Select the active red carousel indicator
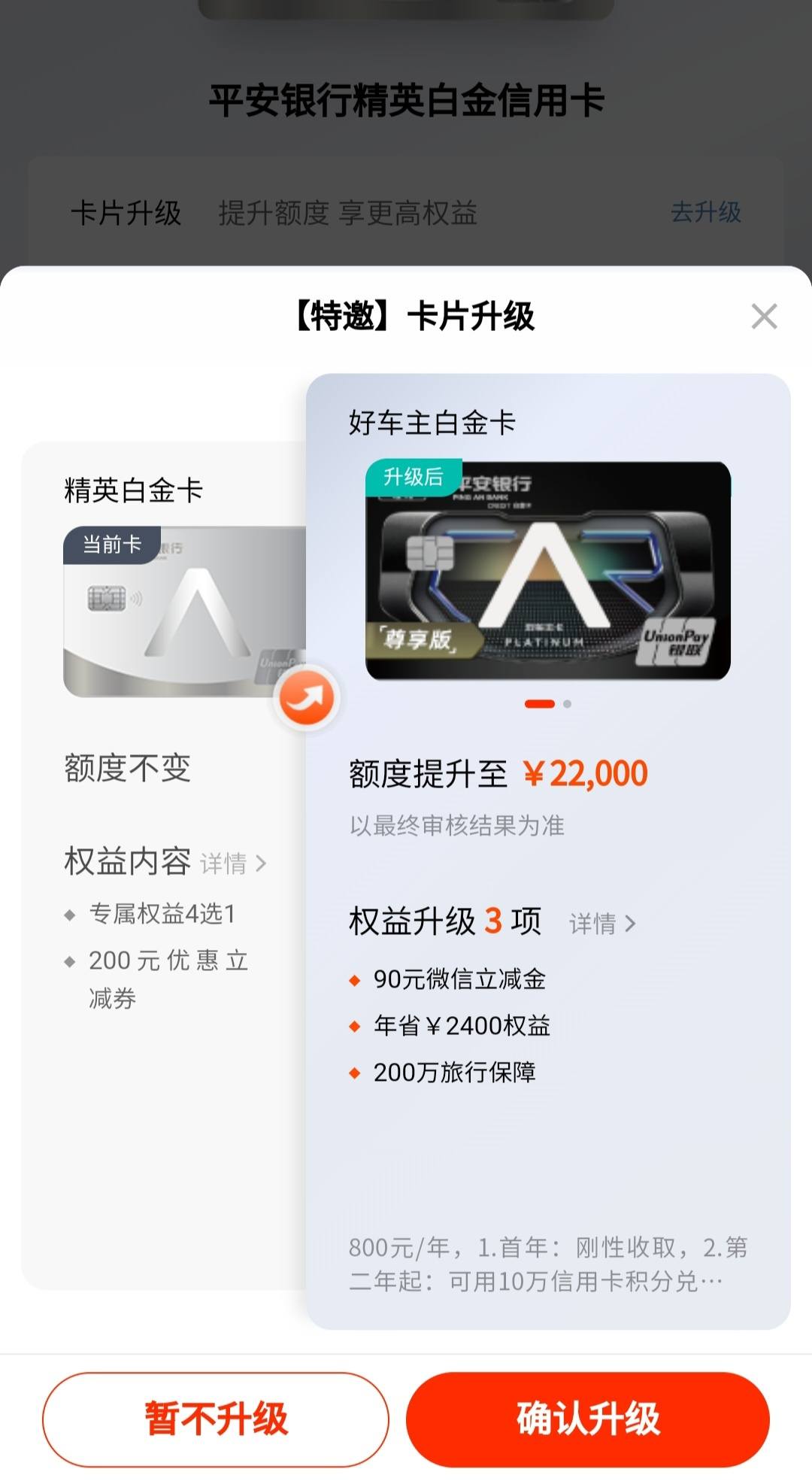Viewport: 812px width, 1484px height. [539, 704]
